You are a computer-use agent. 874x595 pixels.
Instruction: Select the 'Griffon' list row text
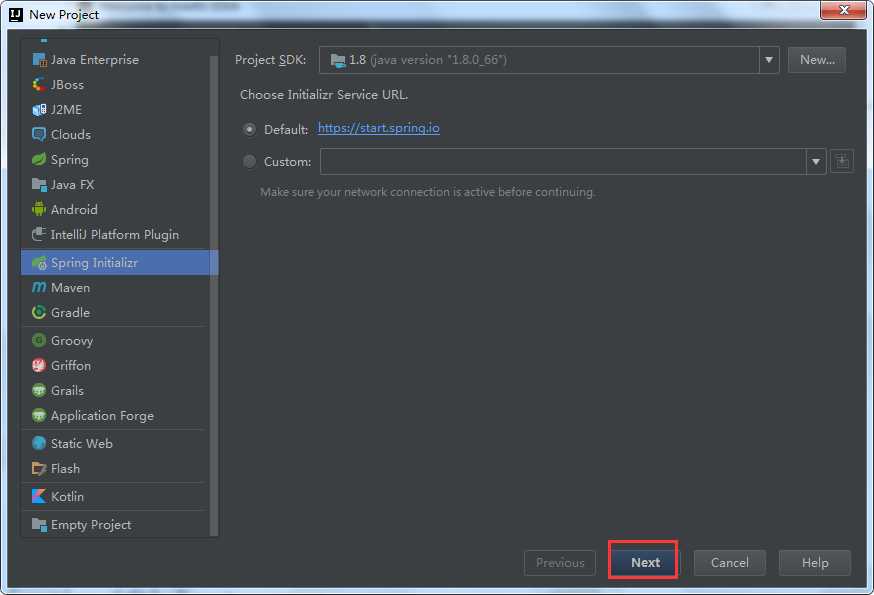click(x=71, y=365)
